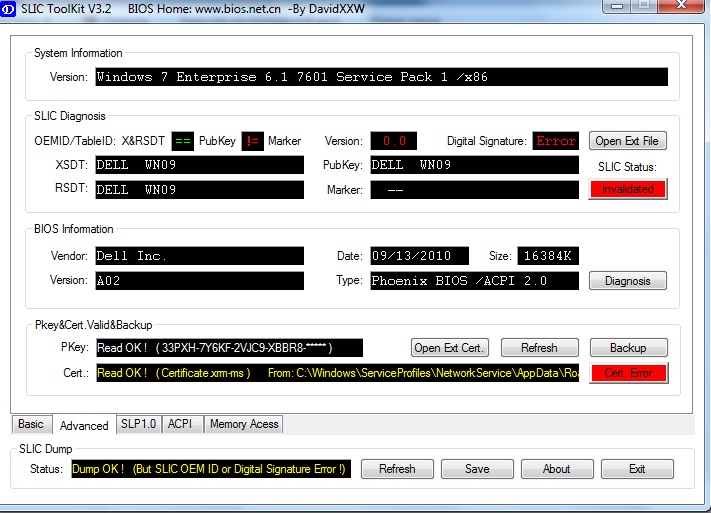Switch to the ACPI tab

tap(181, 424)
